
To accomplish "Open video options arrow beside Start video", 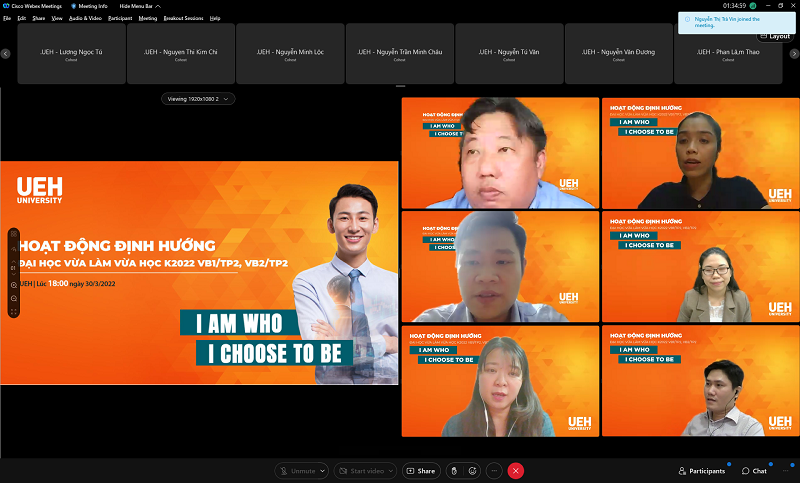I will click(391, 471).
